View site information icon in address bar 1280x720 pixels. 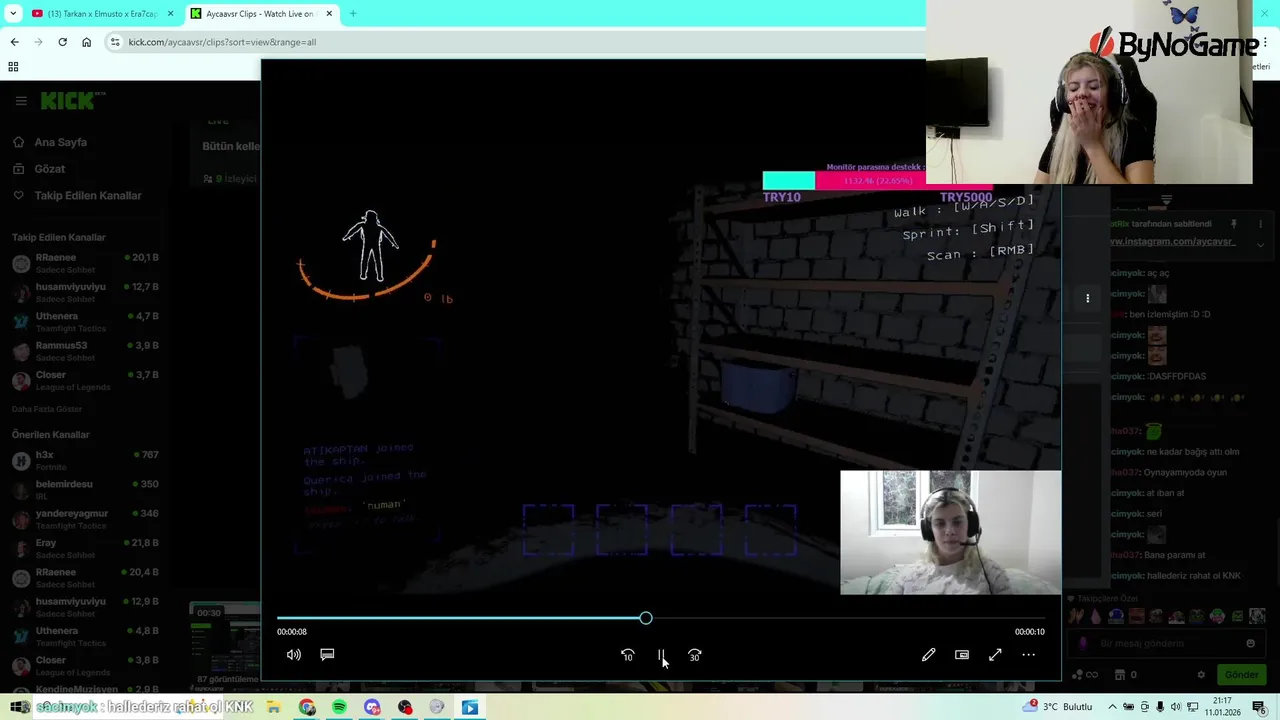[115, 42]
